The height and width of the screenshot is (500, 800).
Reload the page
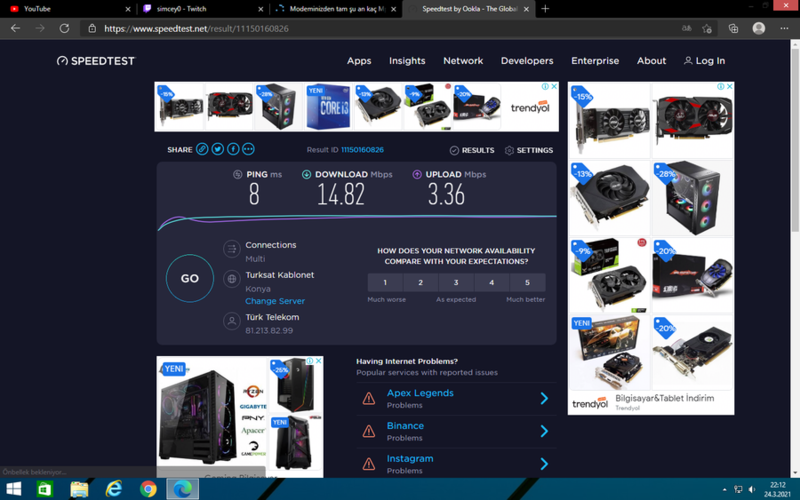(x=64, y=29)
